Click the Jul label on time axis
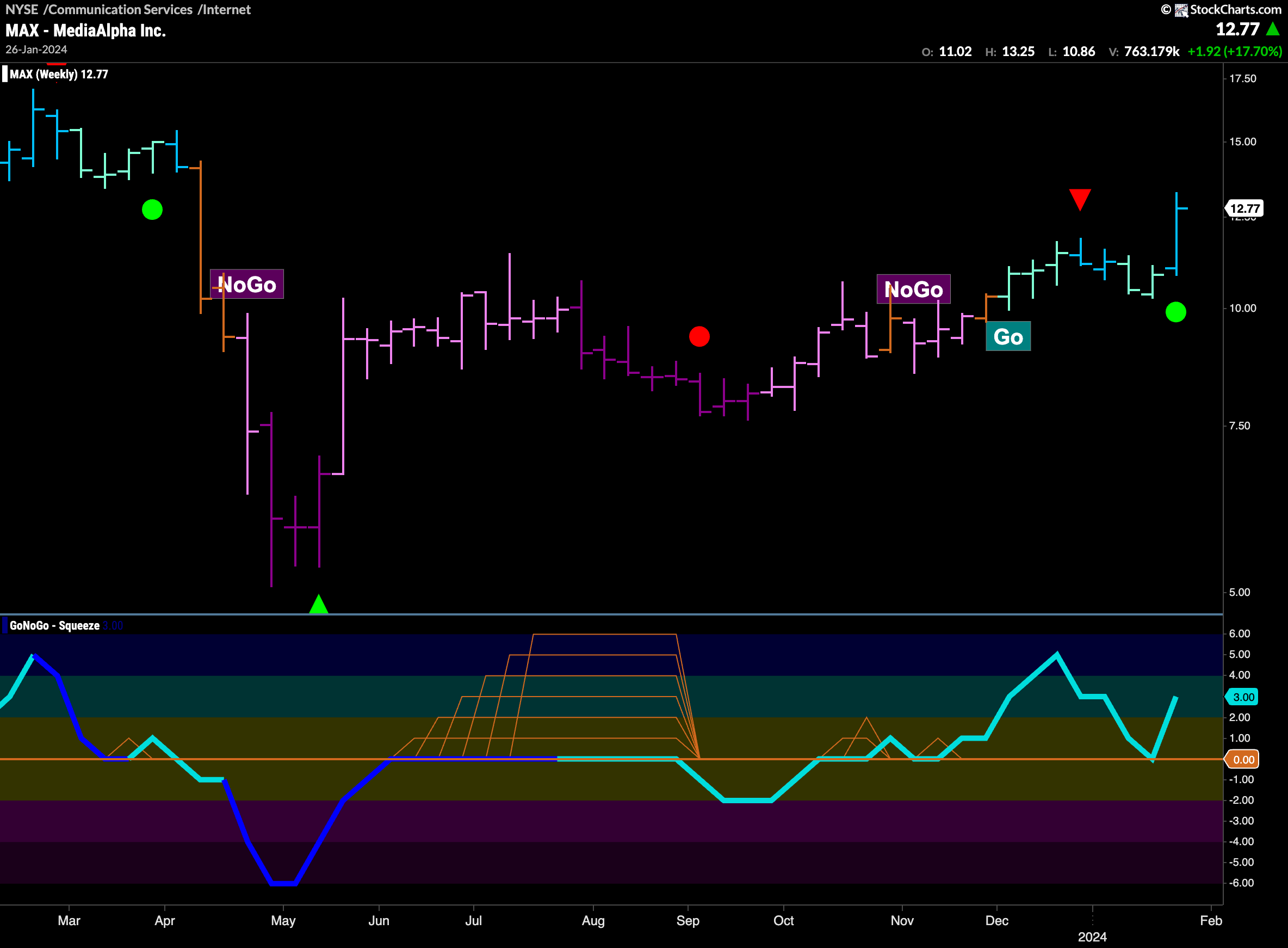The width and height of the screenshot is (1288, 948). click(473, 920)
